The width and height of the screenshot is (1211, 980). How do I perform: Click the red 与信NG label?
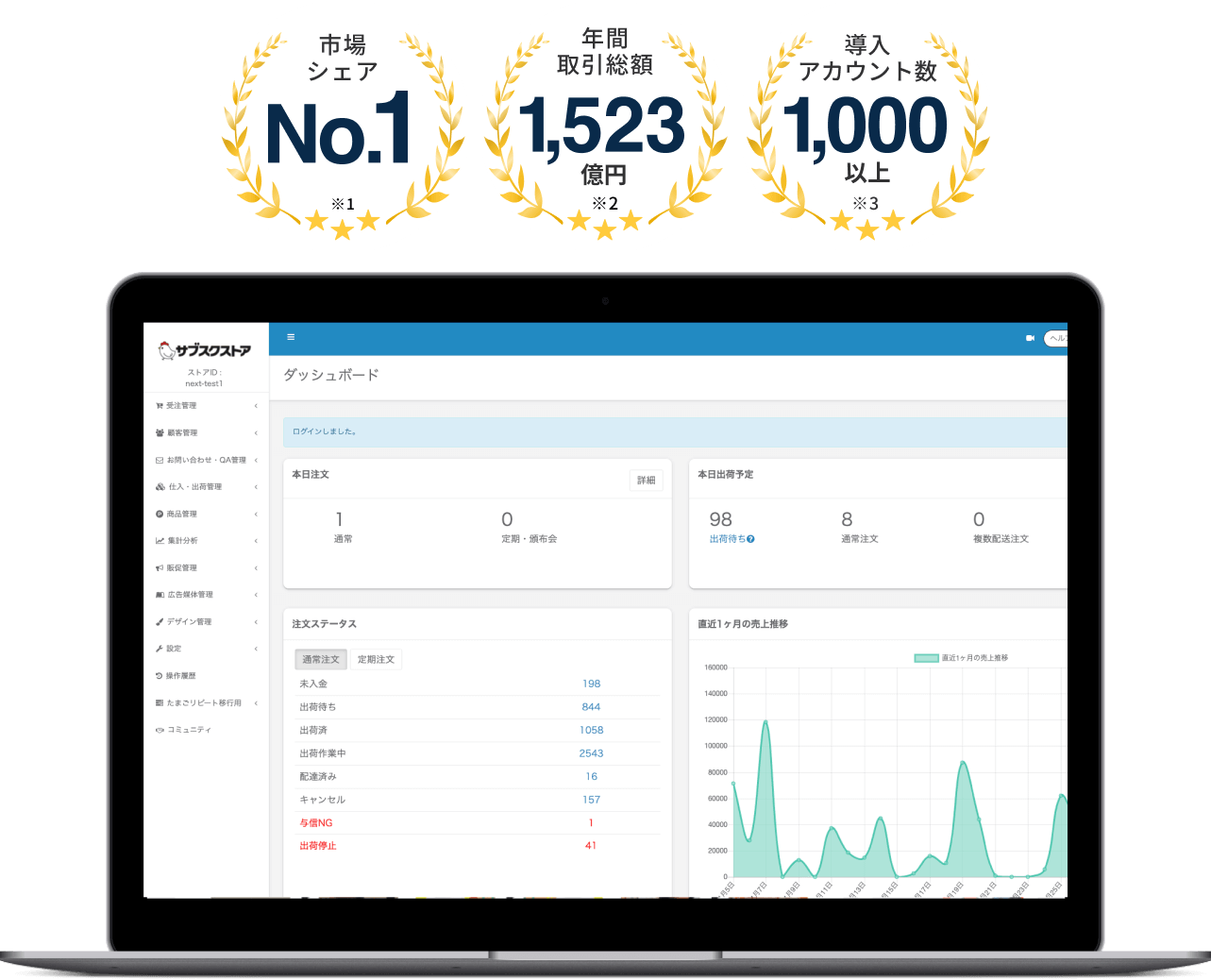(x=316, y=822)
